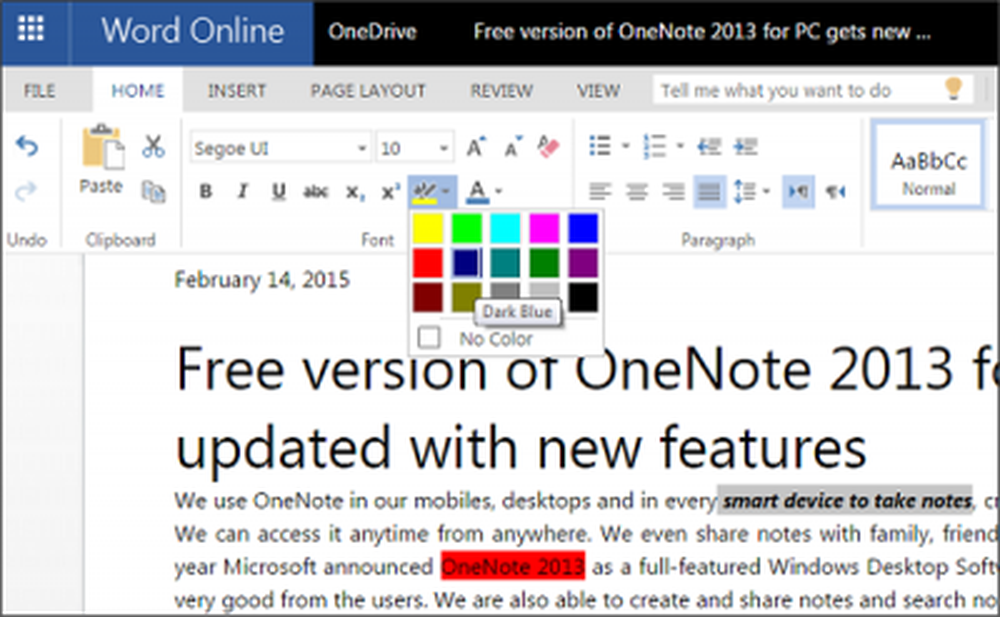Click the Grow Font icon

(x=476, y=147)
